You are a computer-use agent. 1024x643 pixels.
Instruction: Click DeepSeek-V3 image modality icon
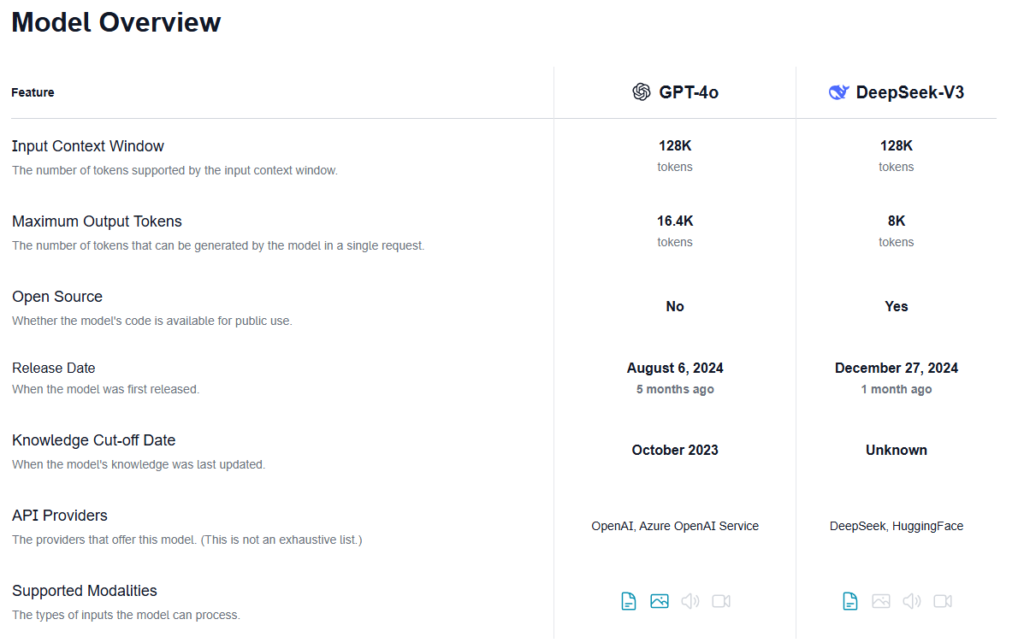coord(881,601)
